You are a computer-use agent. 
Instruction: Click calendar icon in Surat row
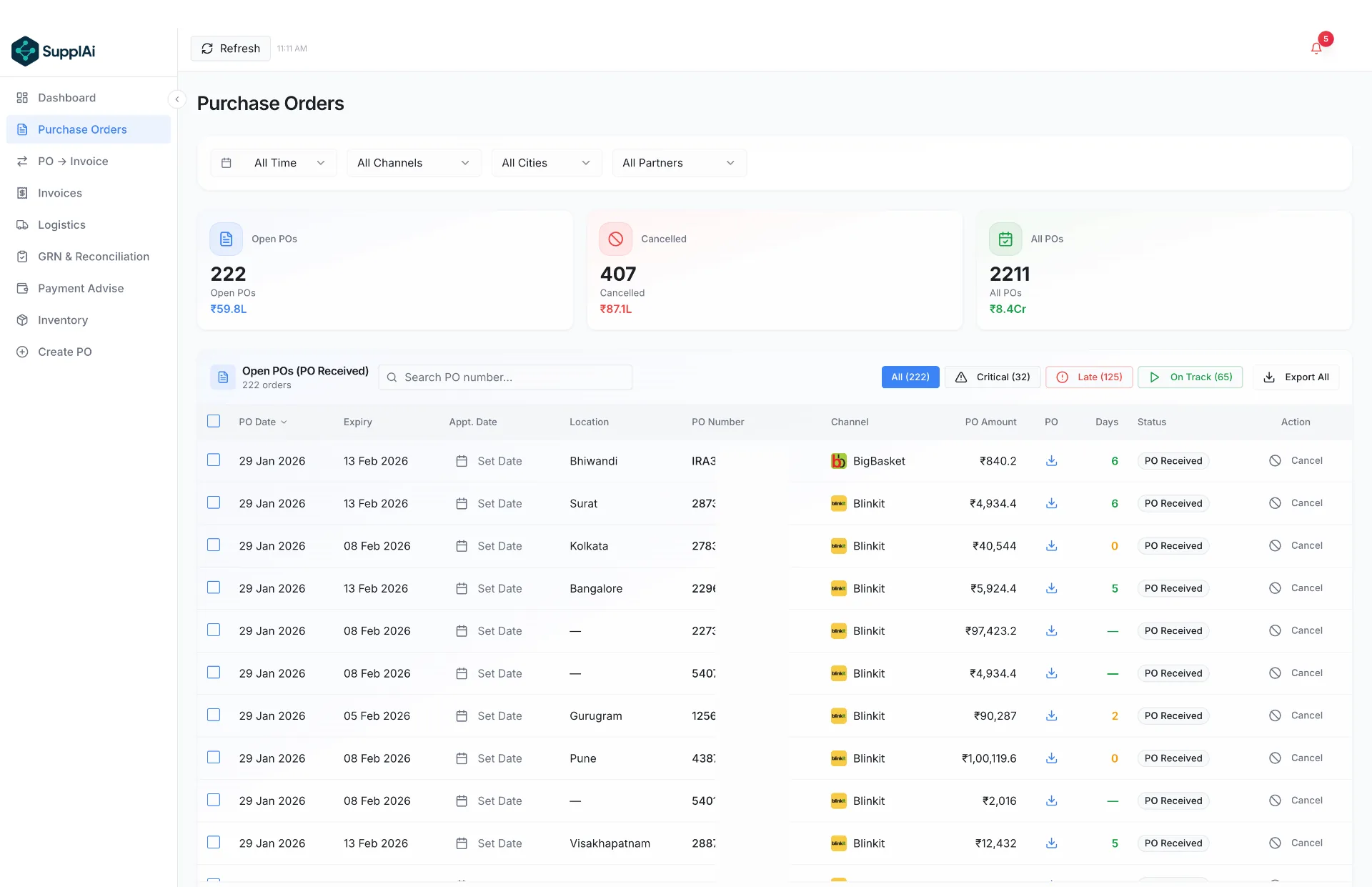tap(462, 503)
